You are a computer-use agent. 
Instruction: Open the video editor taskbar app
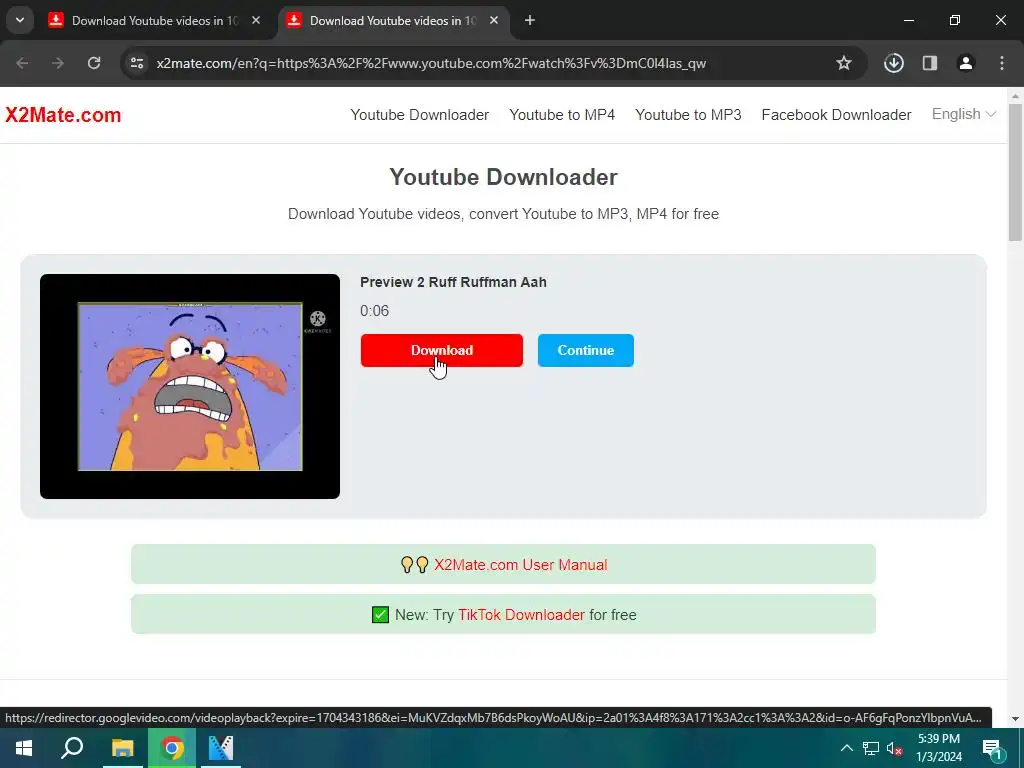tap(220, 748)
